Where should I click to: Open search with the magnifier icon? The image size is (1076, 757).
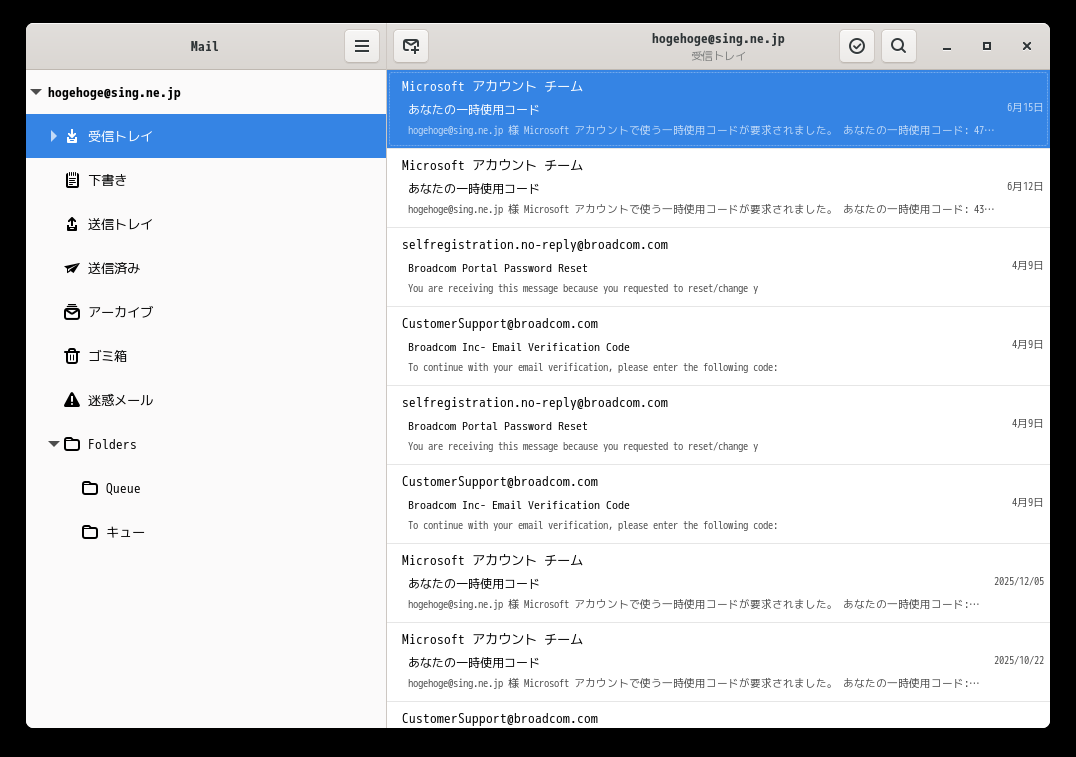click(x=898, y=46)
